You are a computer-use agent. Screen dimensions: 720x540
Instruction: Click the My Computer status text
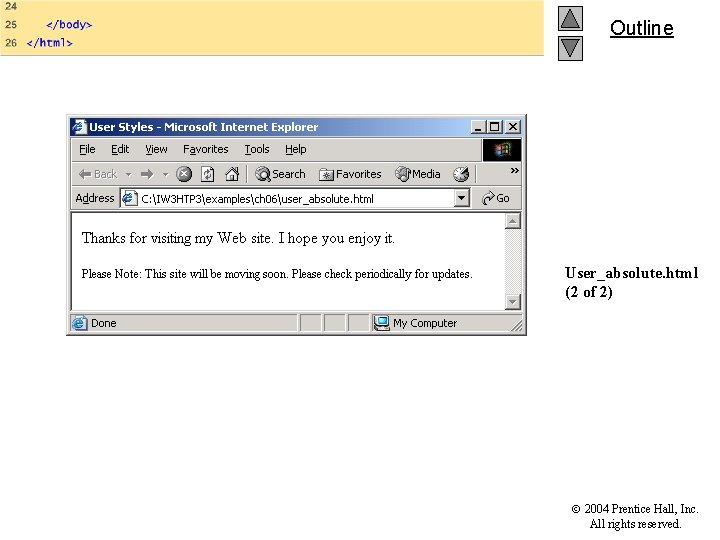tap(425, 323)
